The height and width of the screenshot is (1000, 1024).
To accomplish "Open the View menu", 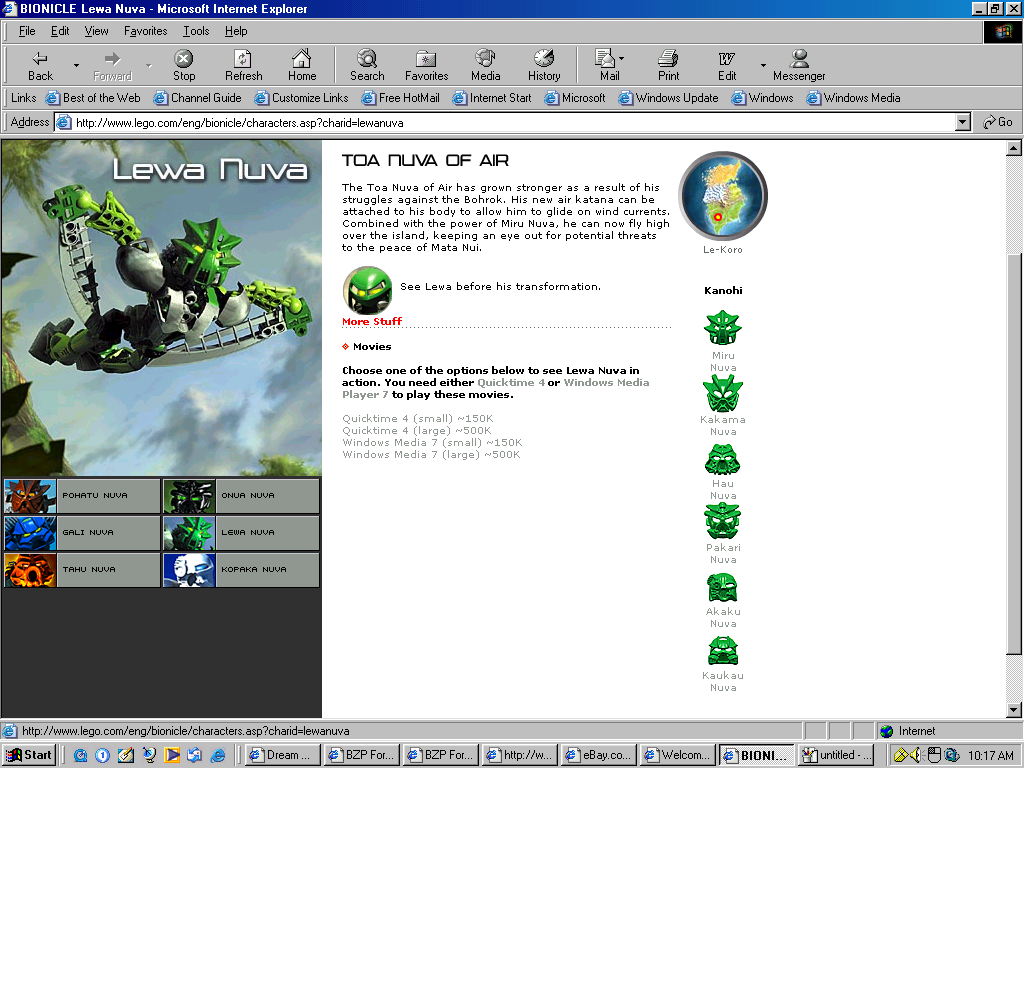I will point(96,31).
